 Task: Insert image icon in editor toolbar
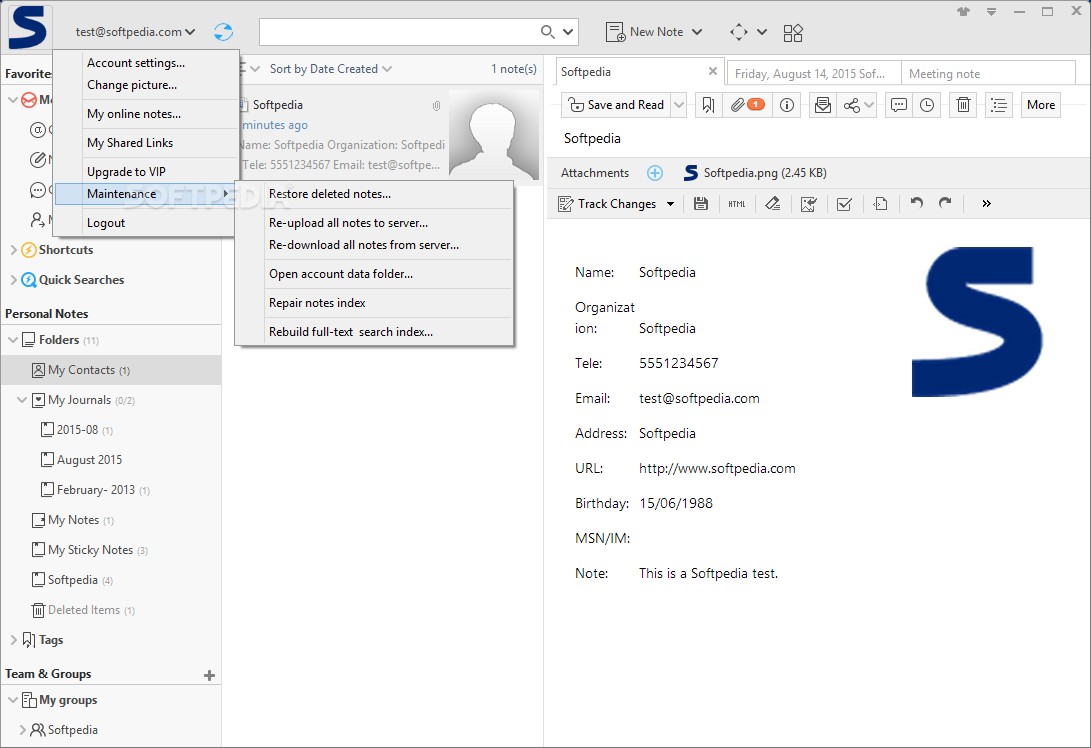click(x=809, y=204)
